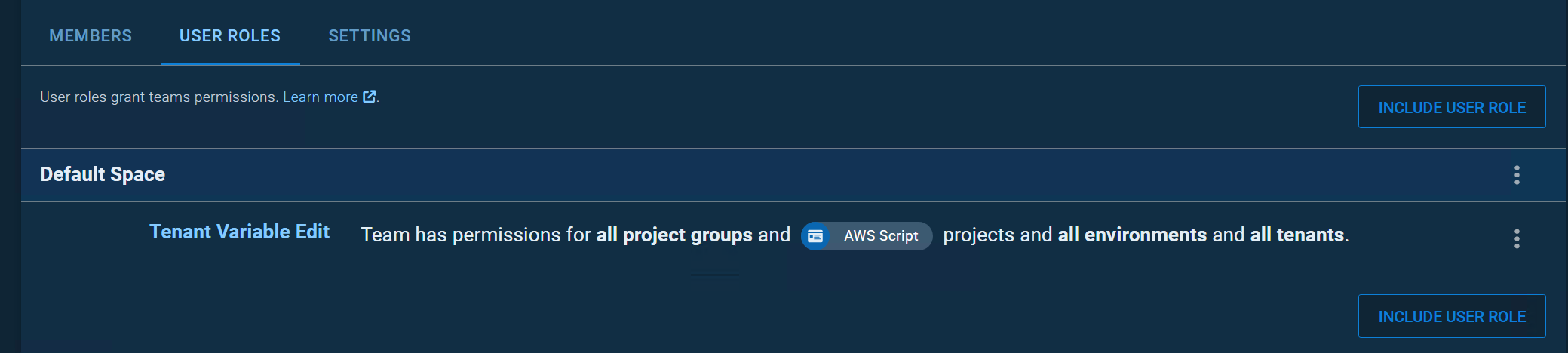Switch to the Members tab
Image resolution: width=1568 pixels, height=353 pixels.
click(x=91, y=35)
